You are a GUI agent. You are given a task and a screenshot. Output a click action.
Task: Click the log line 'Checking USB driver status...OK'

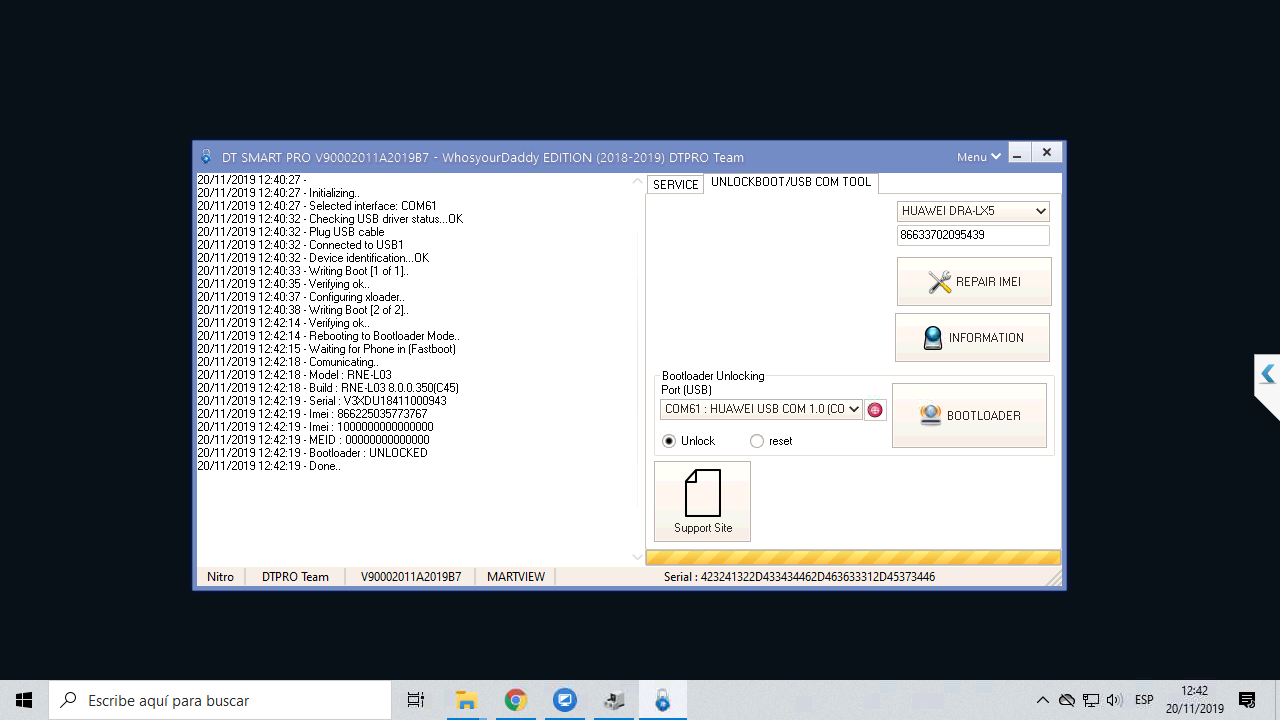pos(330,219)
